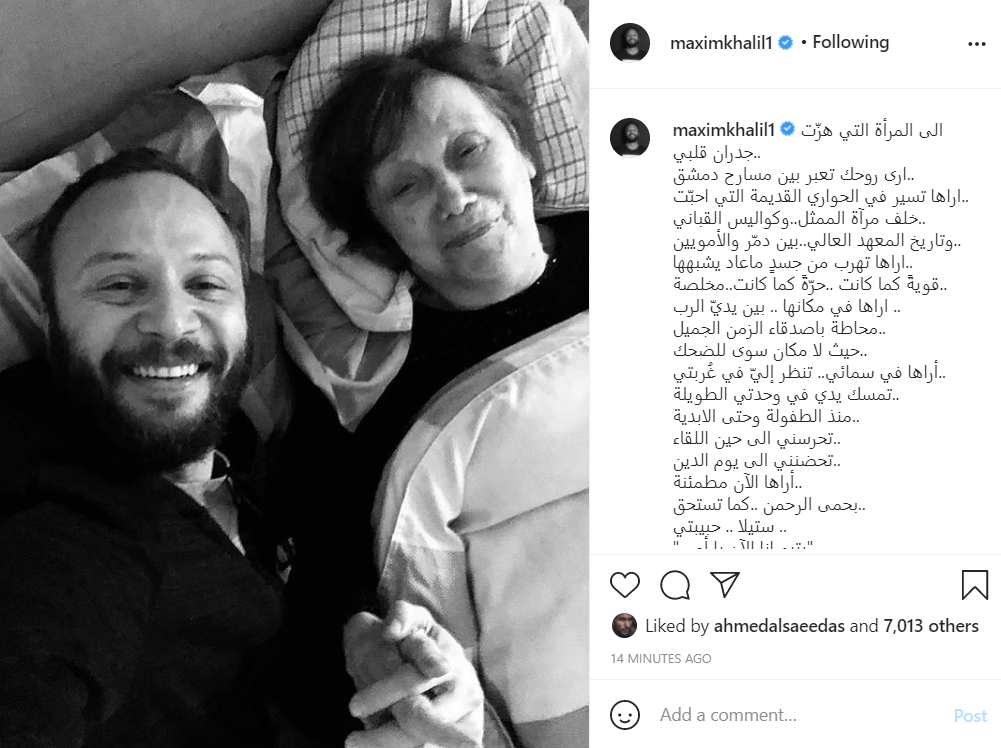This screenshot has height=748, width=1001.
Task: Open maximkhalil1 username link in header
Action: click(x=721, y=43)
